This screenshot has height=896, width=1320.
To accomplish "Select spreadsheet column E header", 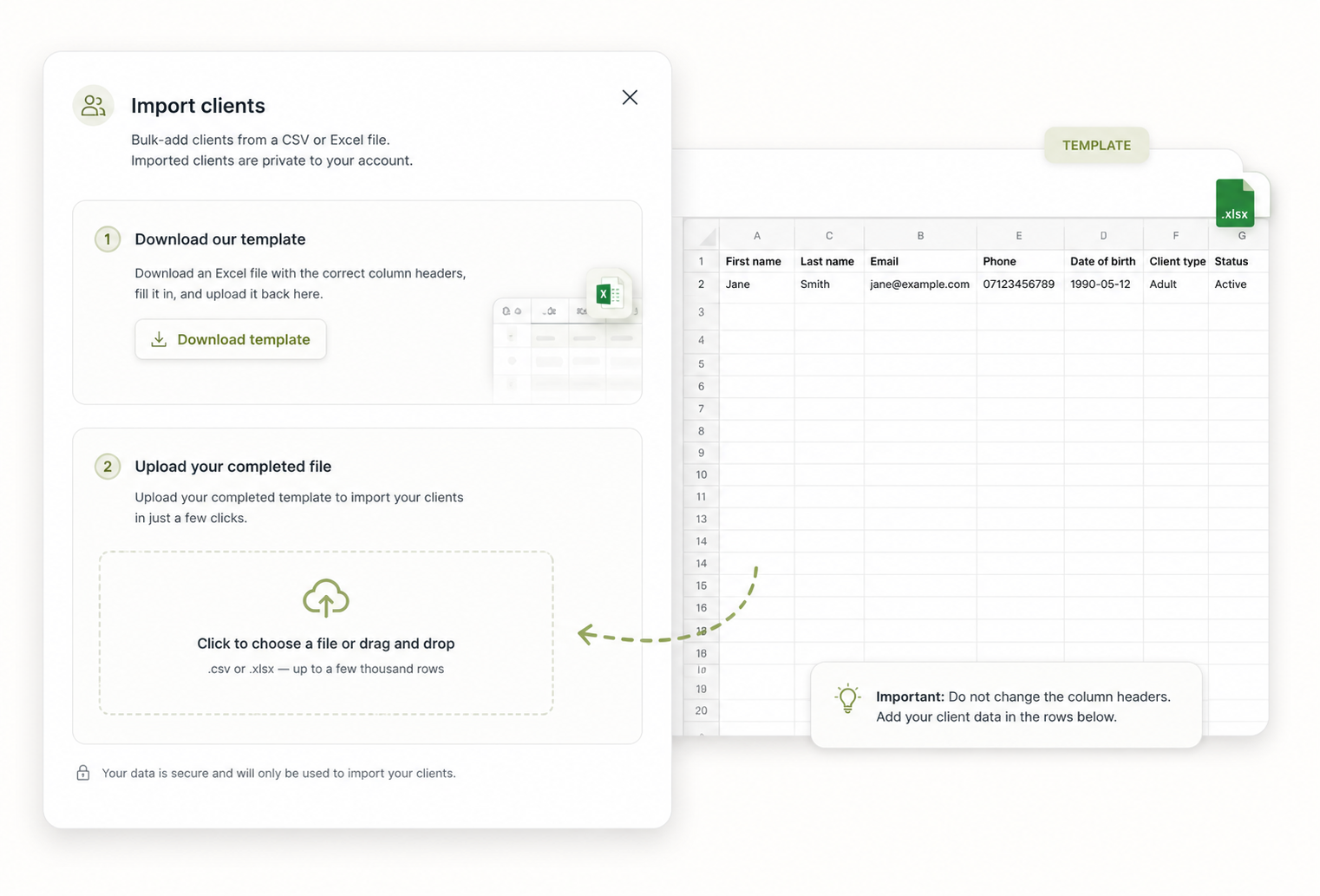I will point(1020,235).
